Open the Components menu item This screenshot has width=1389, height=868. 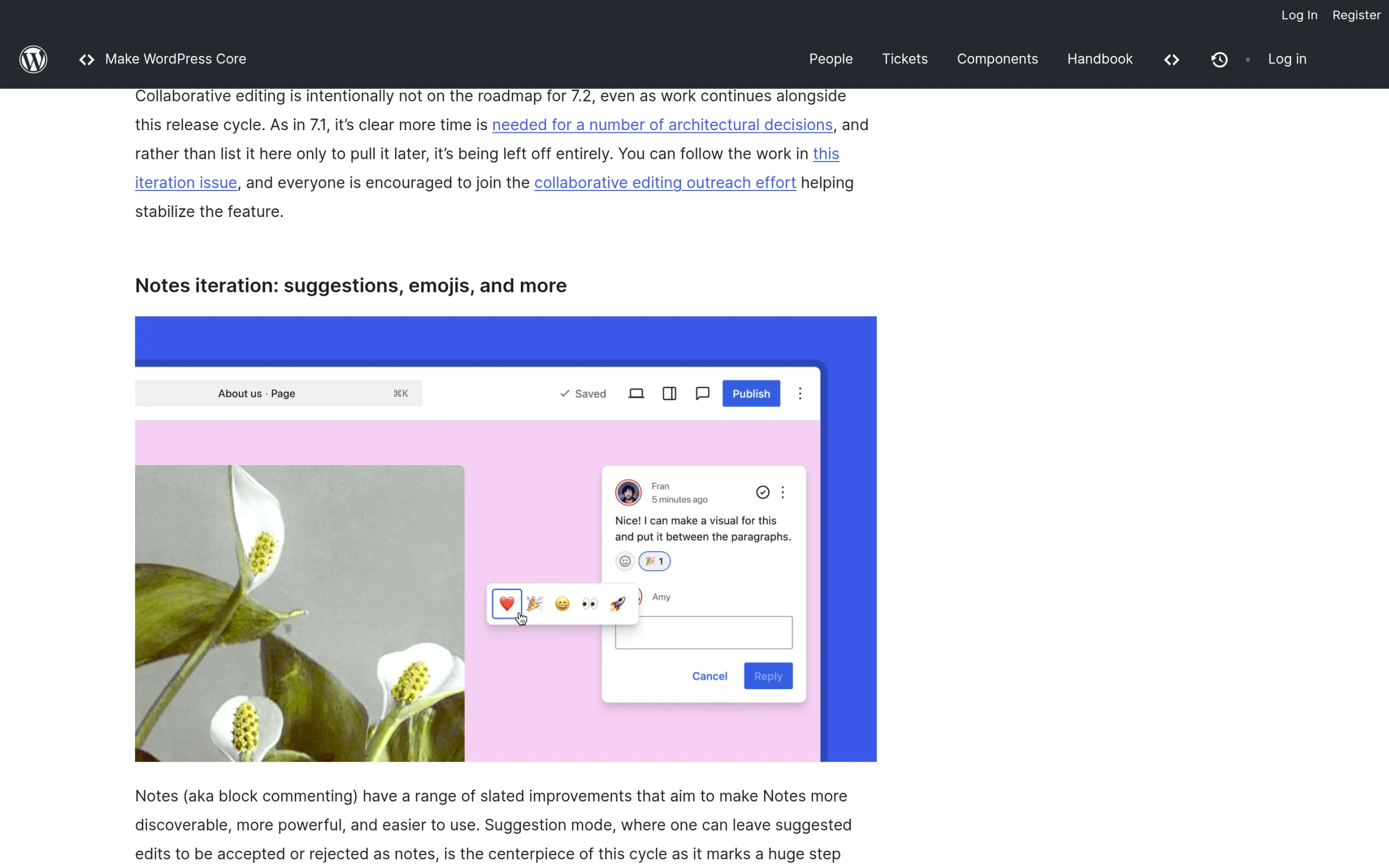point(997,59)
